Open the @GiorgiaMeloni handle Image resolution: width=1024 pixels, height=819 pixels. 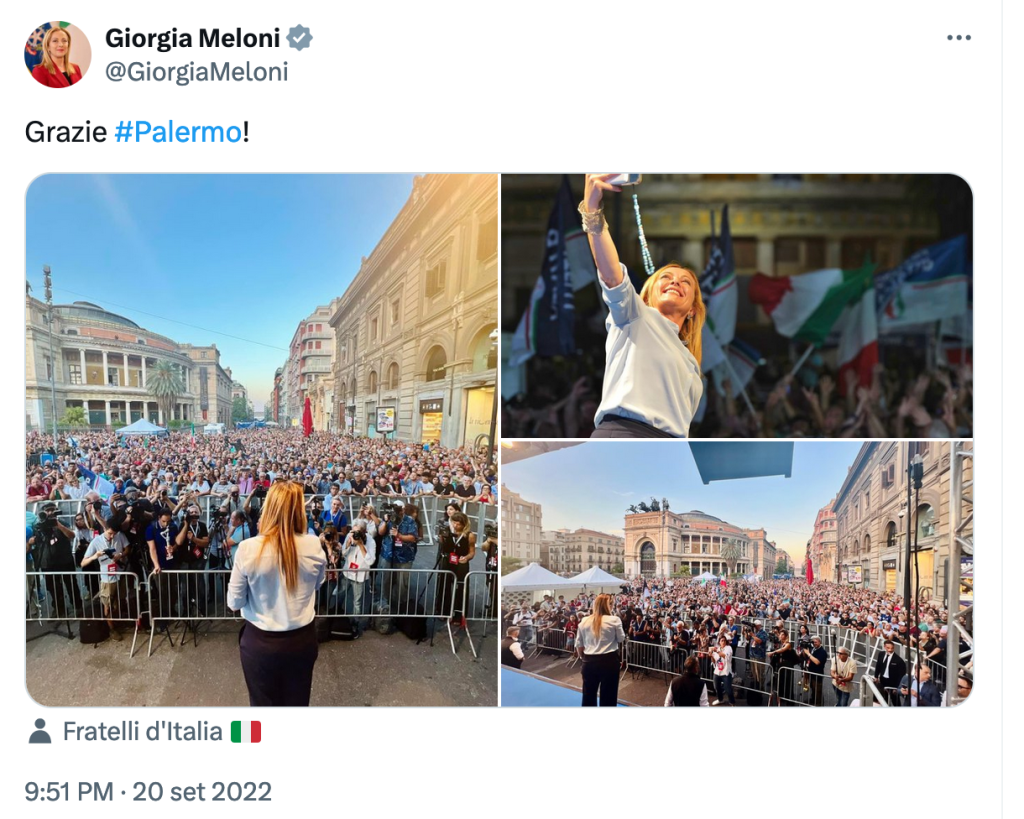[197, 72]
